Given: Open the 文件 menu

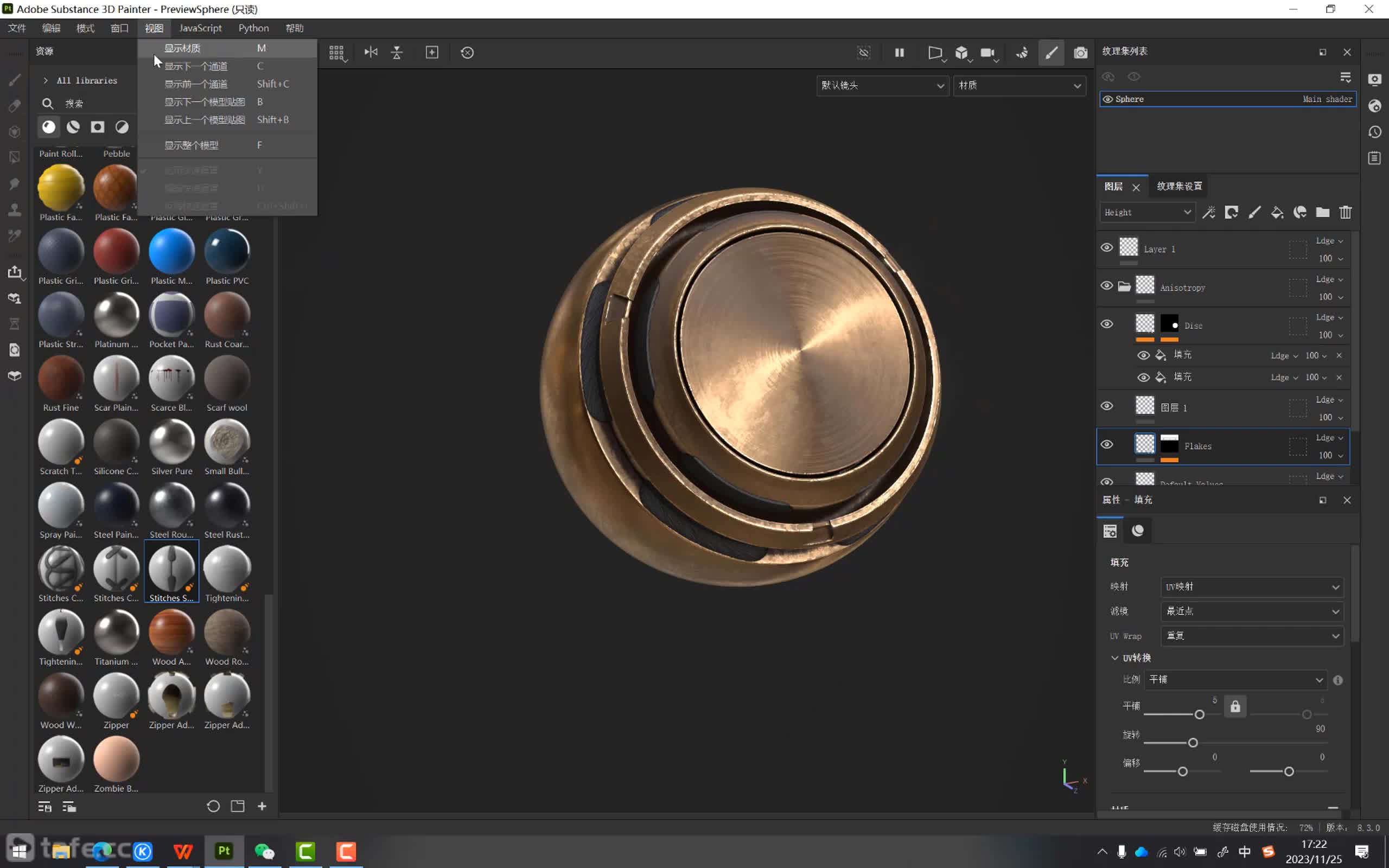Looking at the screenshot, I should click(17, 28).
